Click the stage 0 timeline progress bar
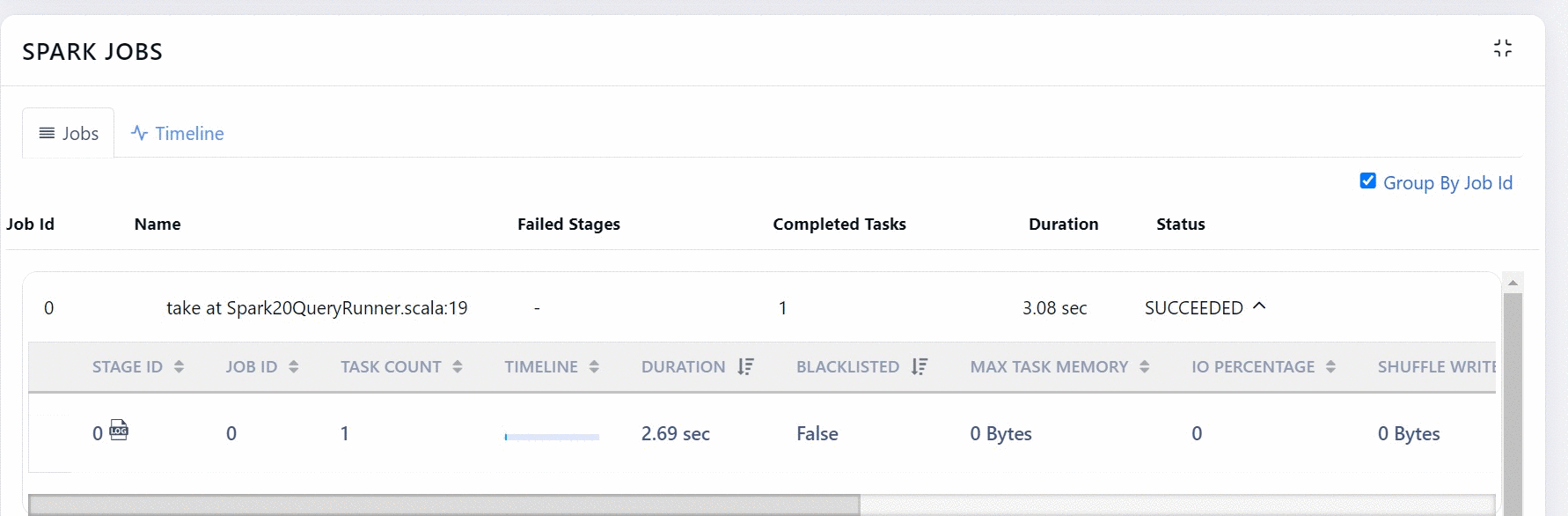The height and width of the screenshot is (516, 1568). (552, 436)
